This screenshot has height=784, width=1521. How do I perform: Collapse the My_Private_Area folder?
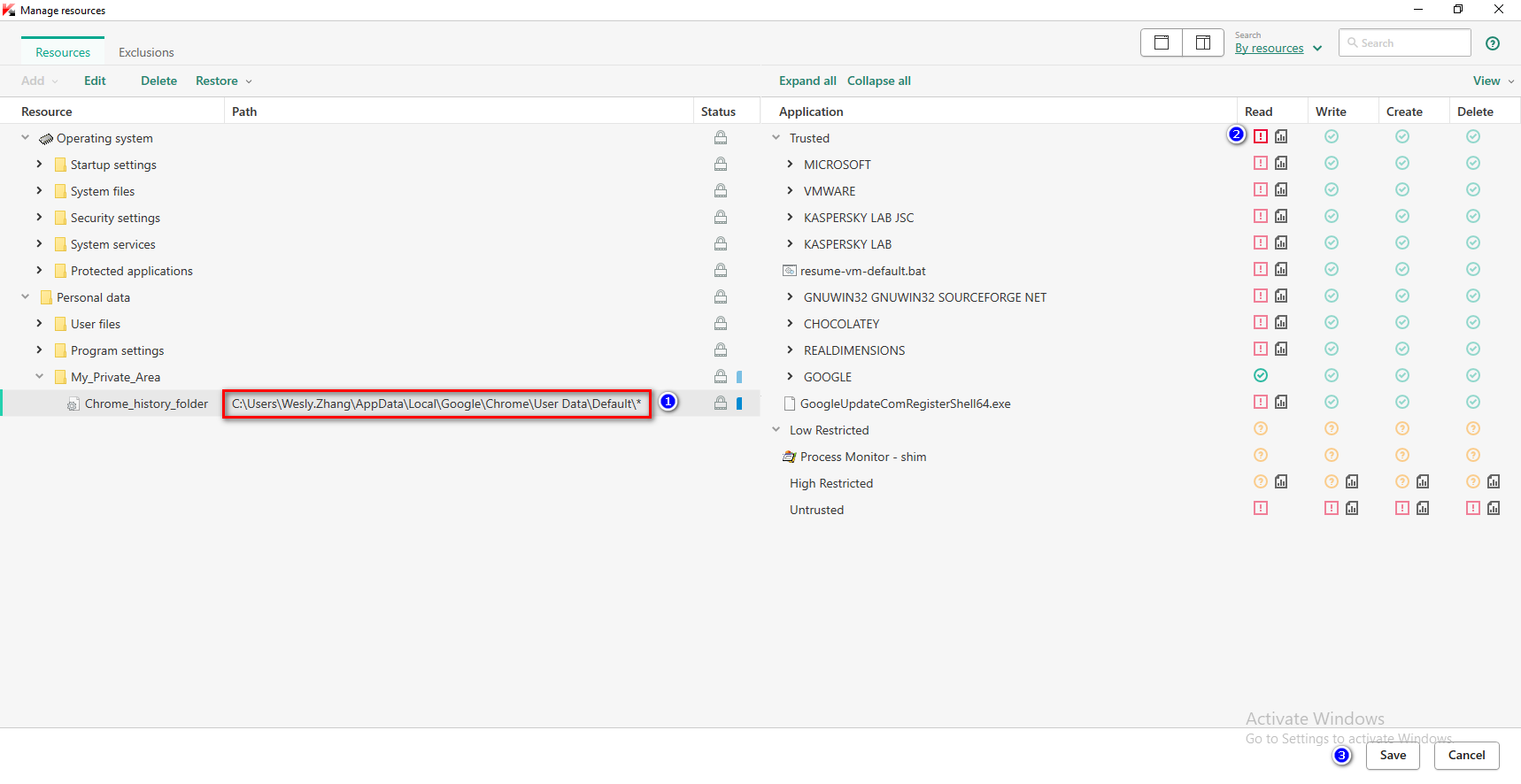click(x=39, y=376)
